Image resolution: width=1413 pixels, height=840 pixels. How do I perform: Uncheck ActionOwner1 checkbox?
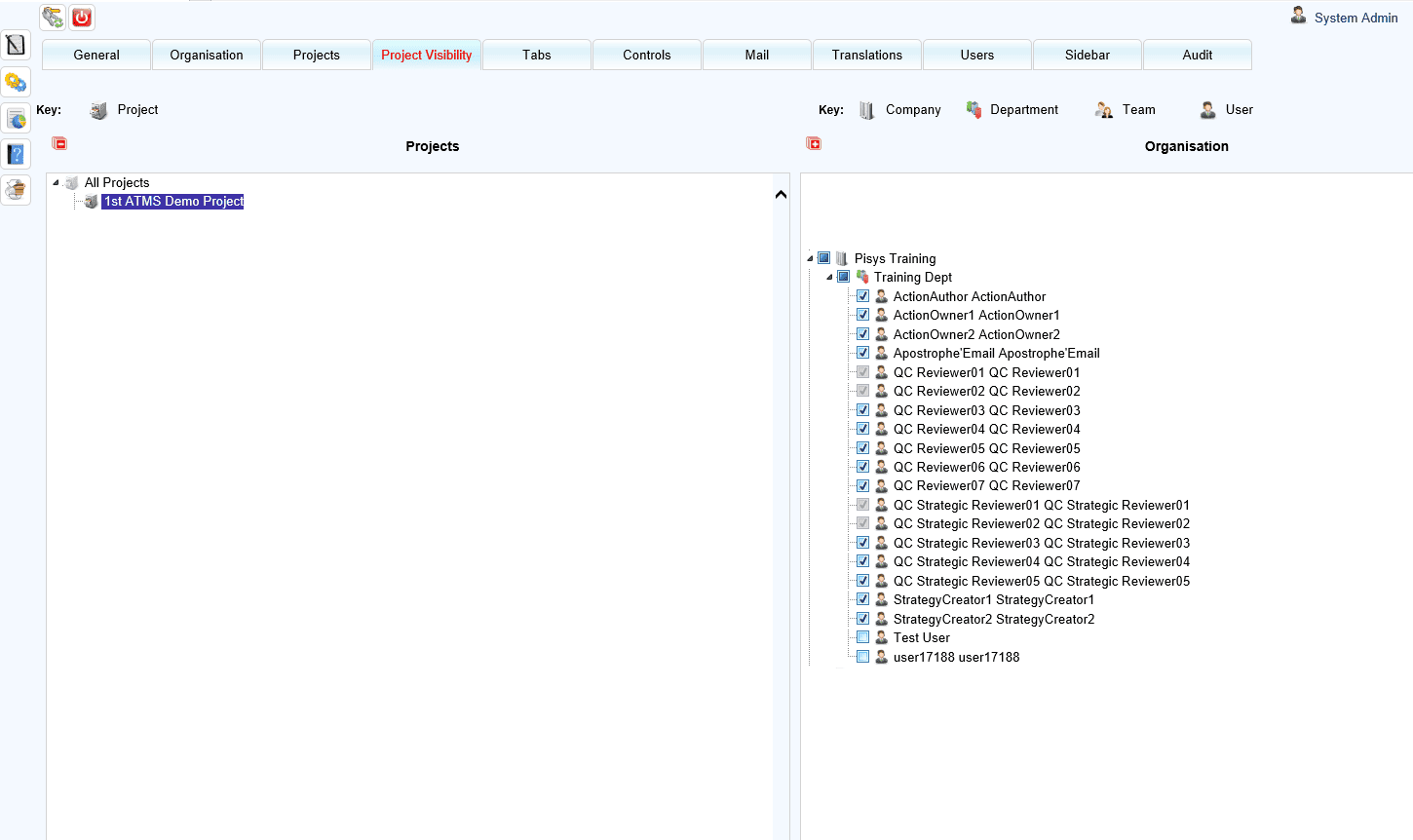pos(862,315)
